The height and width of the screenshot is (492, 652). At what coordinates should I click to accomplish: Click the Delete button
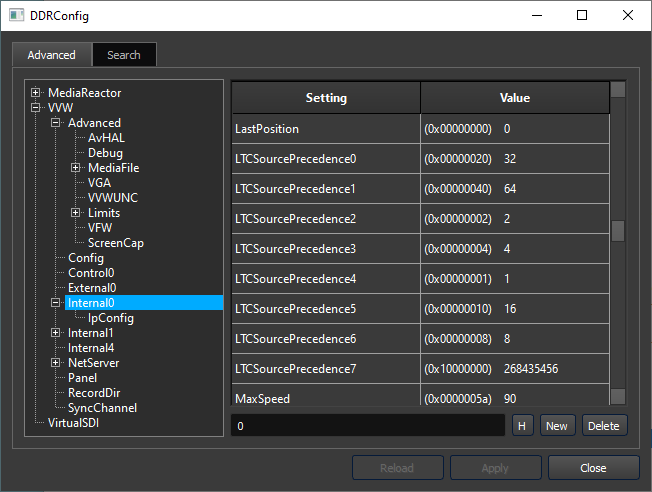tap(604, 425)
